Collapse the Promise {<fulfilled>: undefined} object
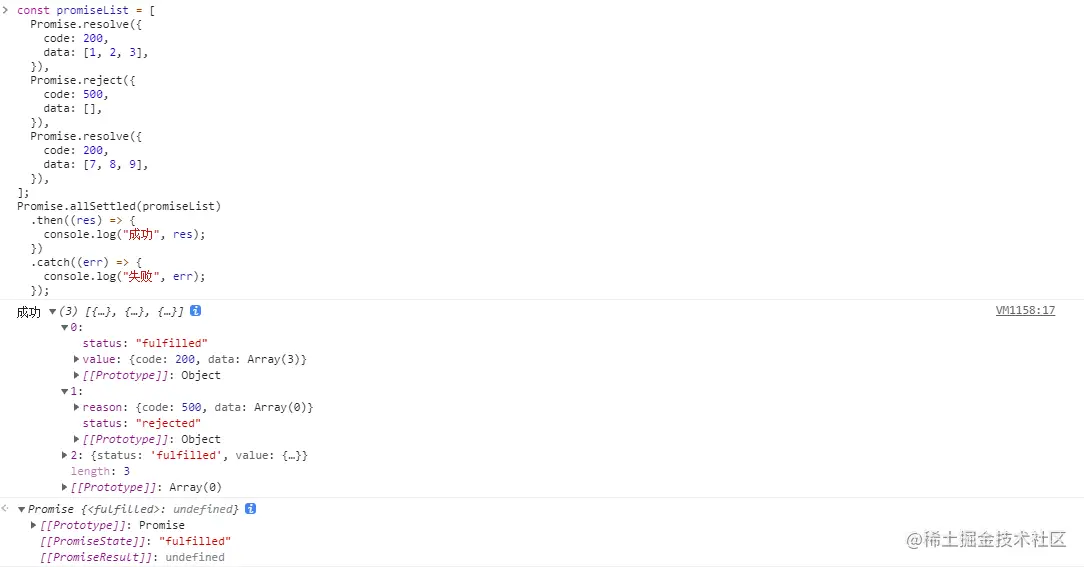 [21, 509]
